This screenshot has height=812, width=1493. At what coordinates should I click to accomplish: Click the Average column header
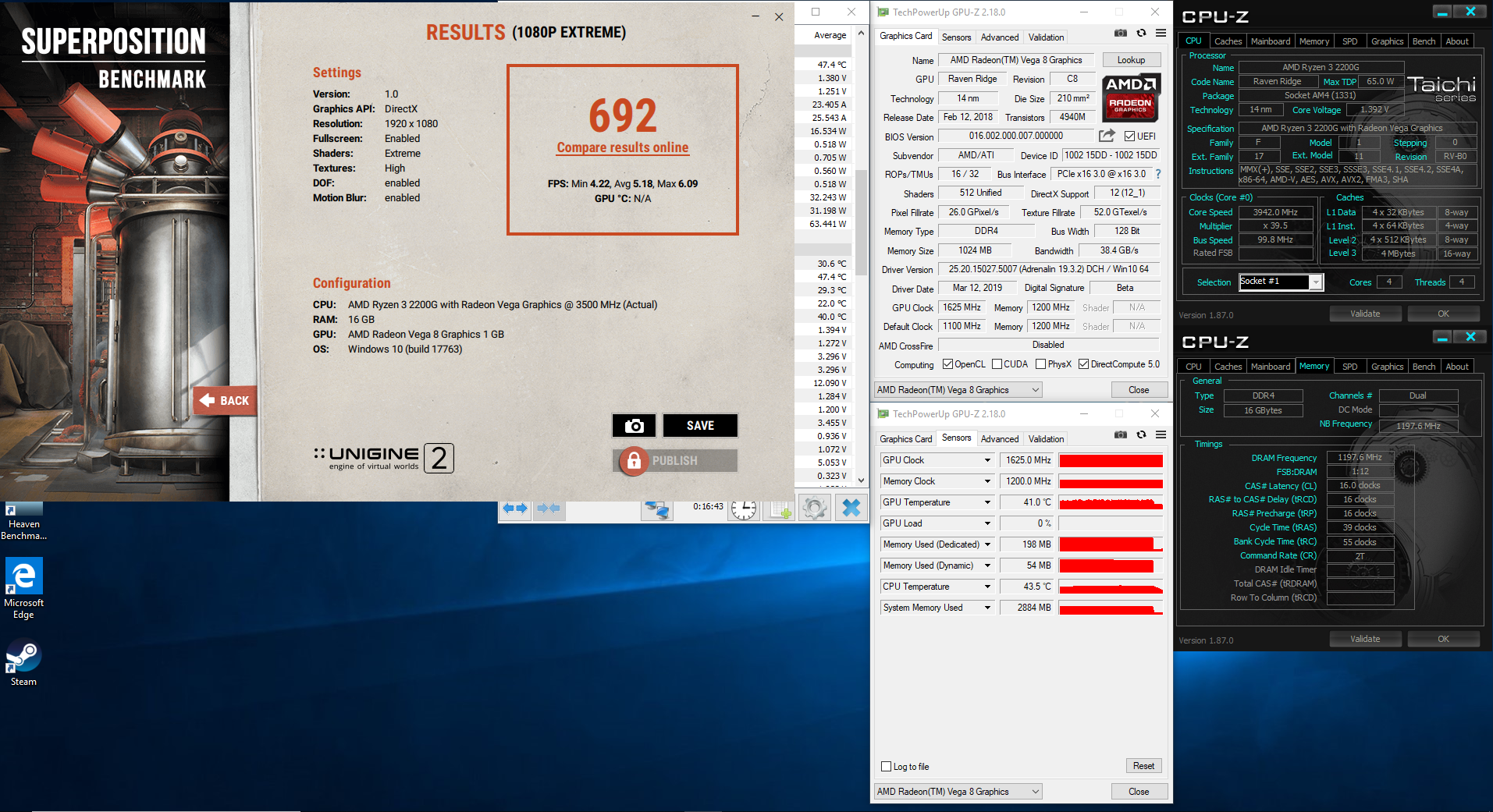[830, 35]
